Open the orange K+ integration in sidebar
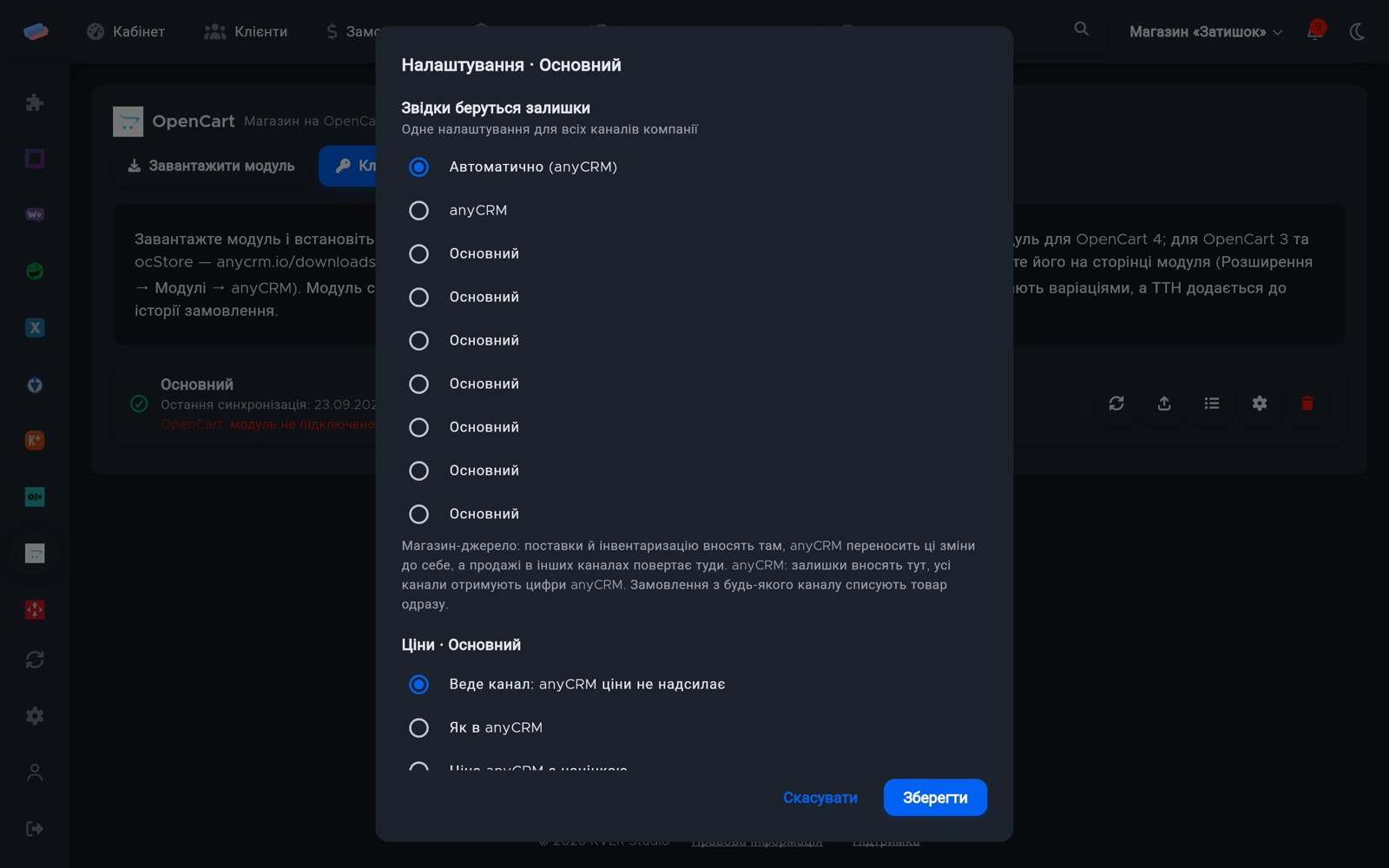Screen dimensions: 1389x868 [35, 440]
